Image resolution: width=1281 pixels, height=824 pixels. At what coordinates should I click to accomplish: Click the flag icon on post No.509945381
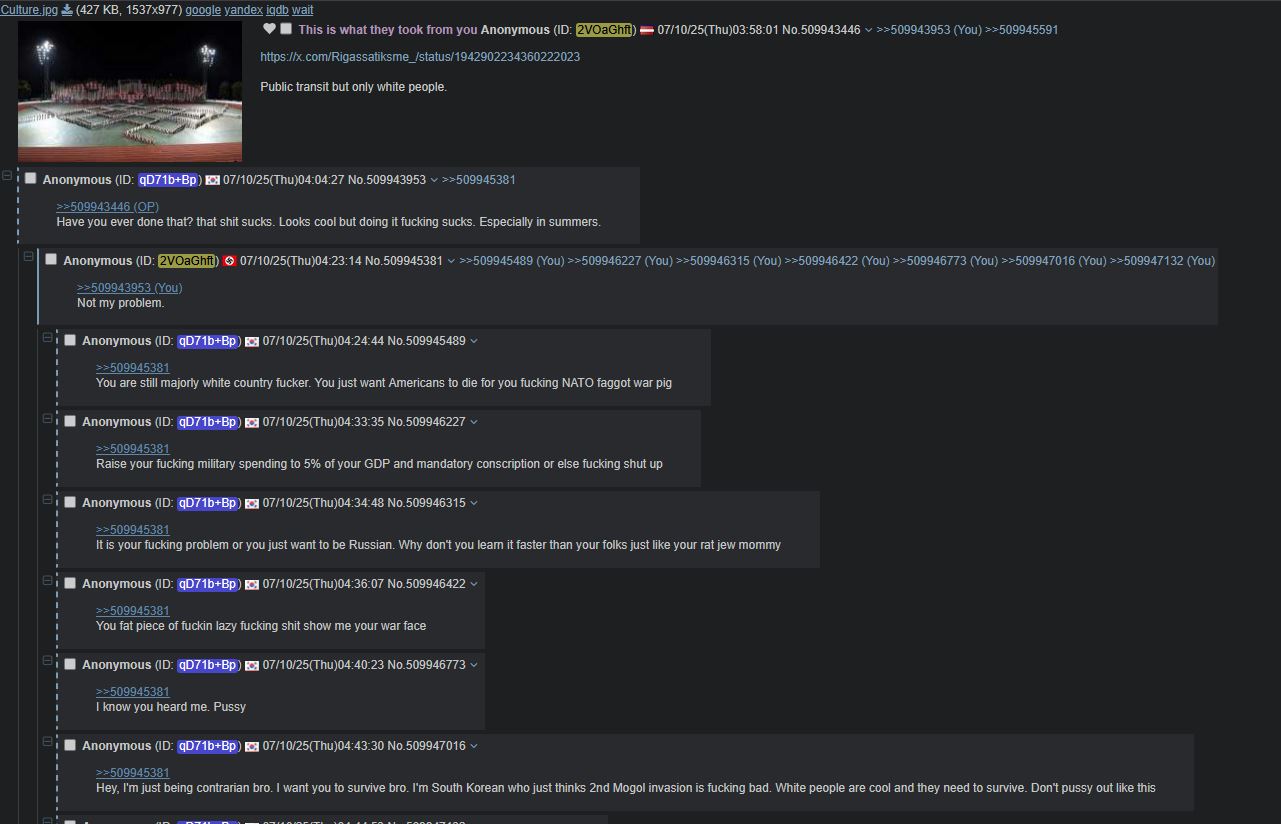click(230, 261)
